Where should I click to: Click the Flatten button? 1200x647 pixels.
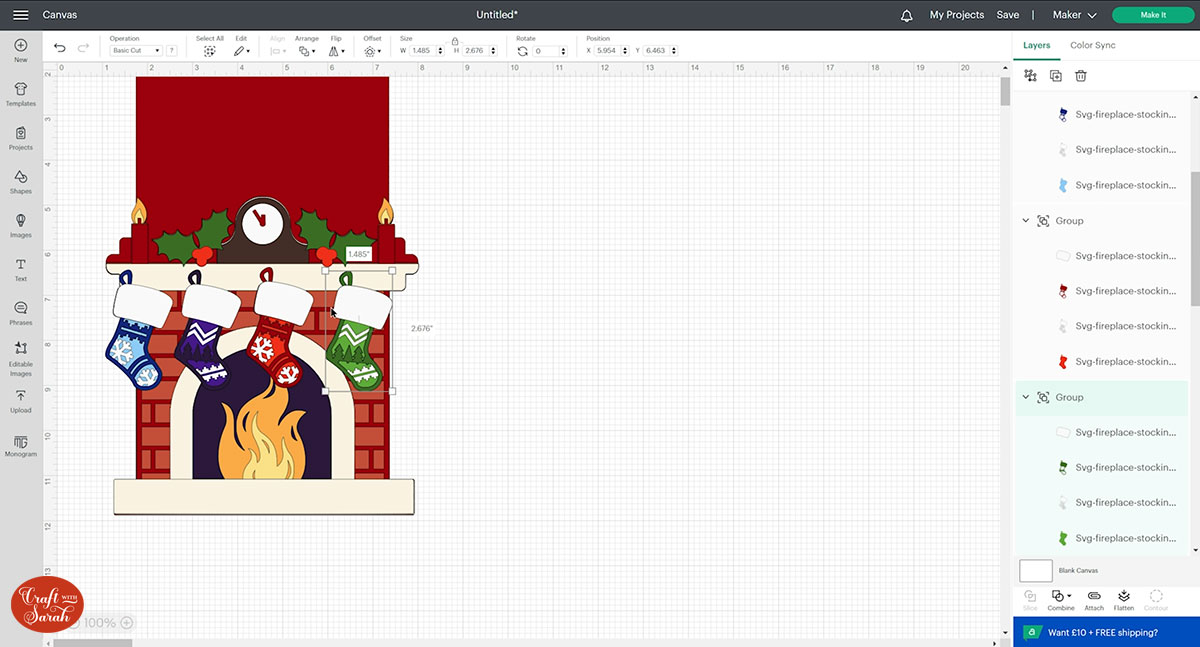pos(1124,600)
